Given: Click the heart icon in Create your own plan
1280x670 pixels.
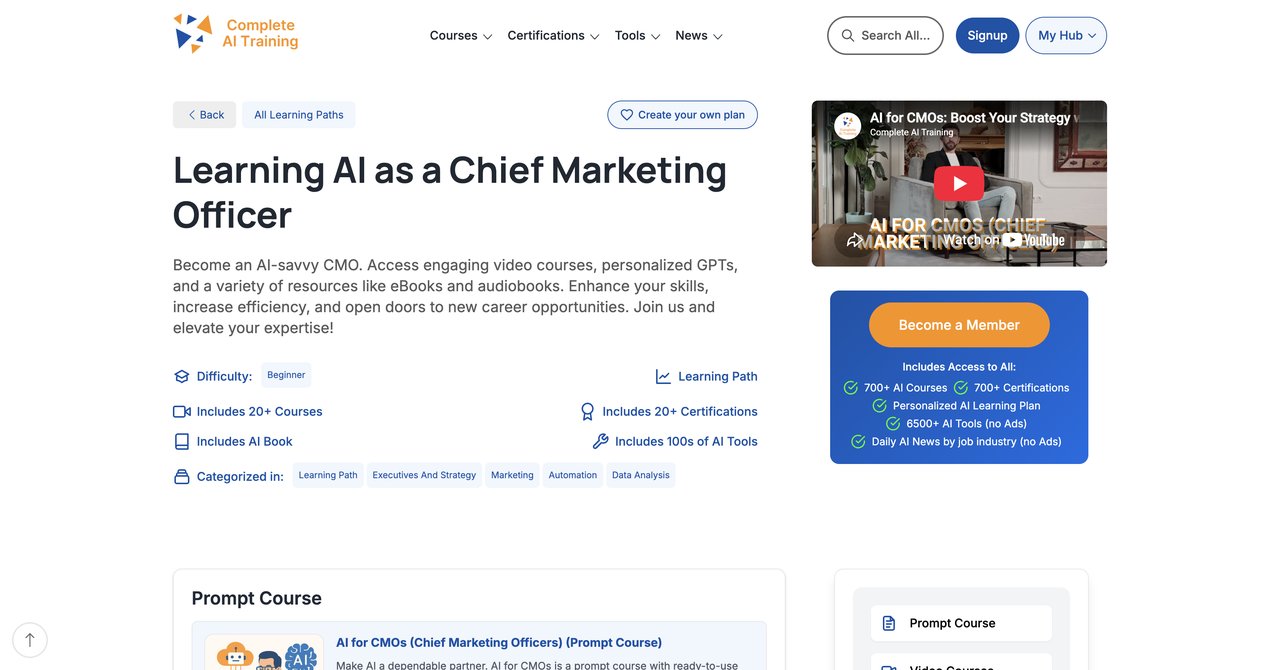Looking at the screenshot, I should pyautogui.click(x=627, y=115).
